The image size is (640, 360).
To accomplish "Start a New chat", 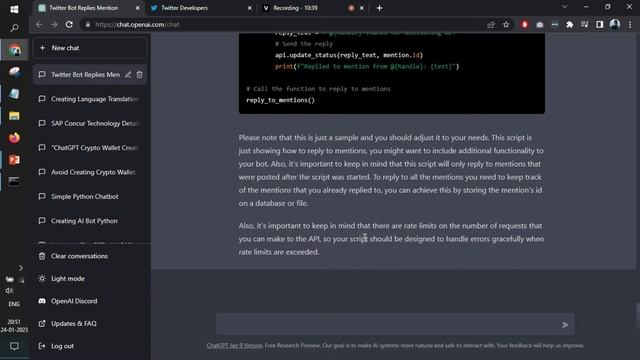I will (89, 48).
